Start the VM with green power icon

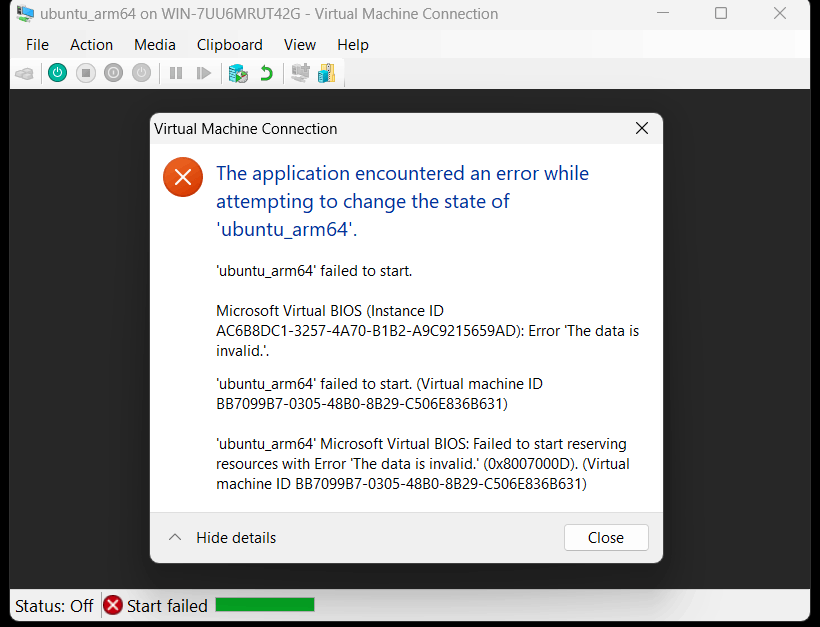tap(58, 73)
